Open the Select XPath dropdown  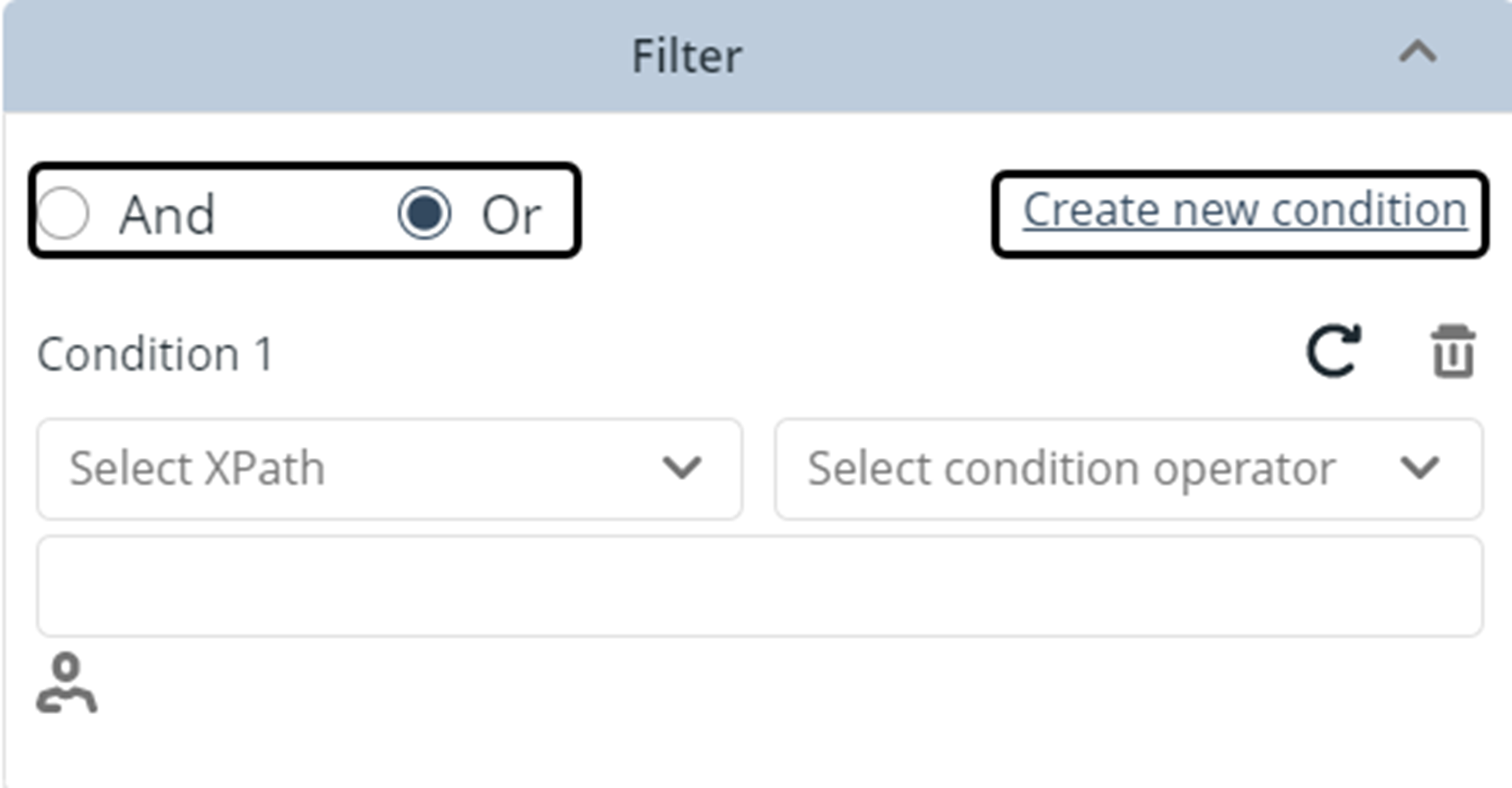coord(390,469)
